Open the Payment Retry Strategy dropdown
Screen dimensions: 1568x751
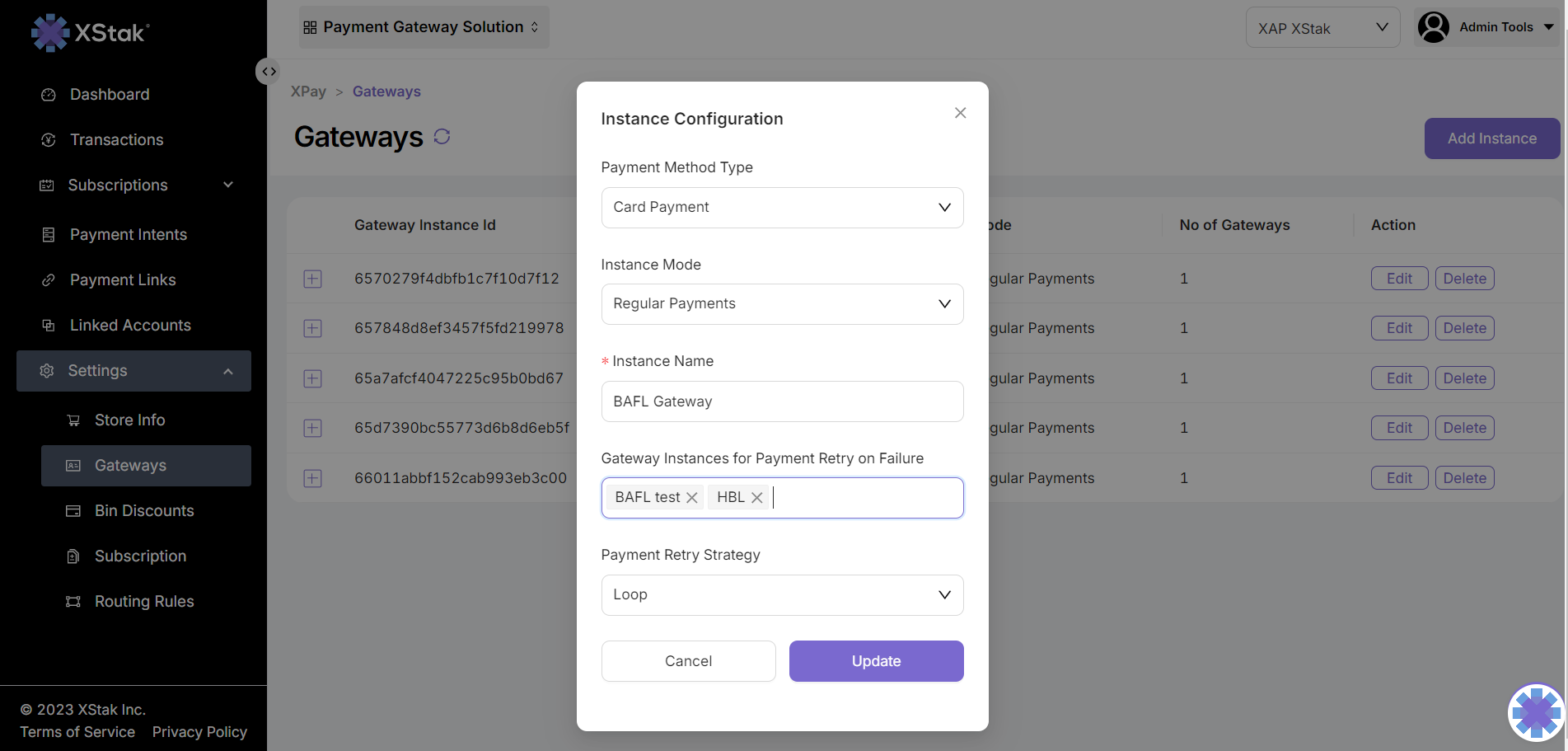pyautogui.click(x=782, y=595)
